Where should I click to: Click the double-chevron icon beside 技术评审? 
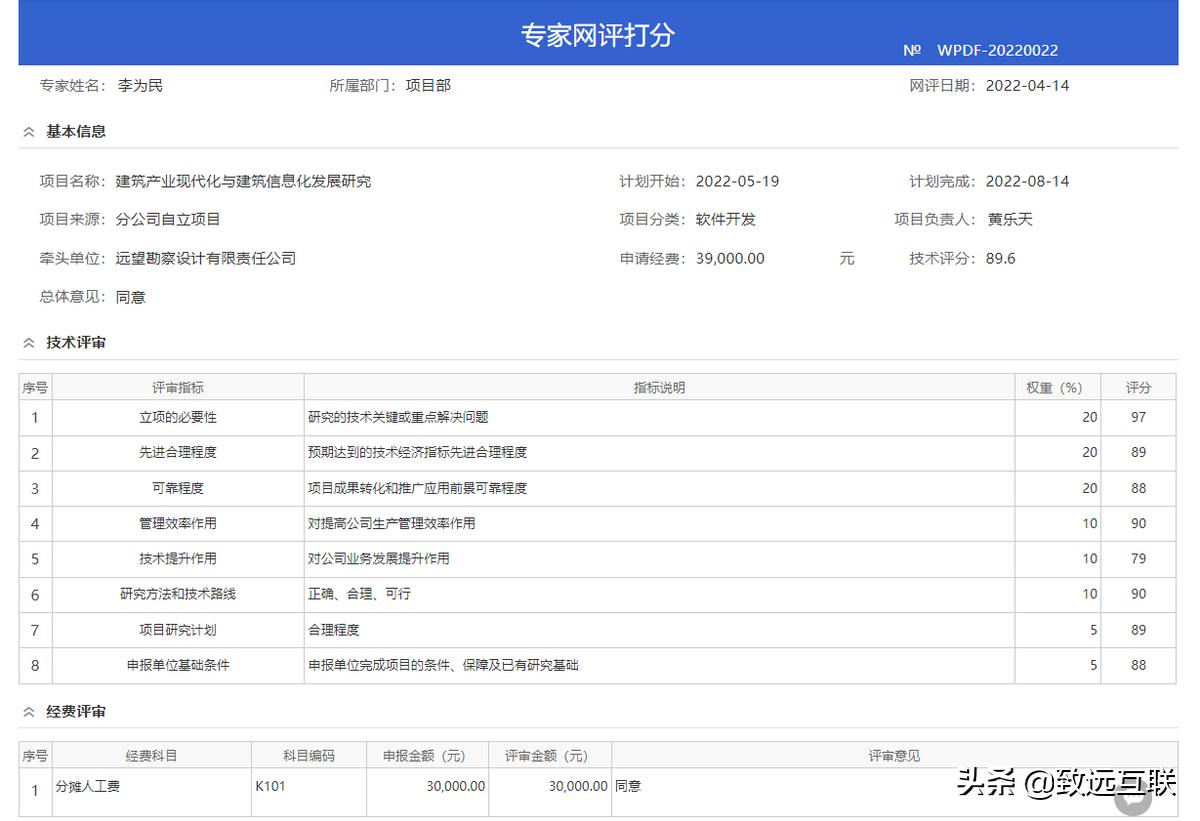click(29, 342)
